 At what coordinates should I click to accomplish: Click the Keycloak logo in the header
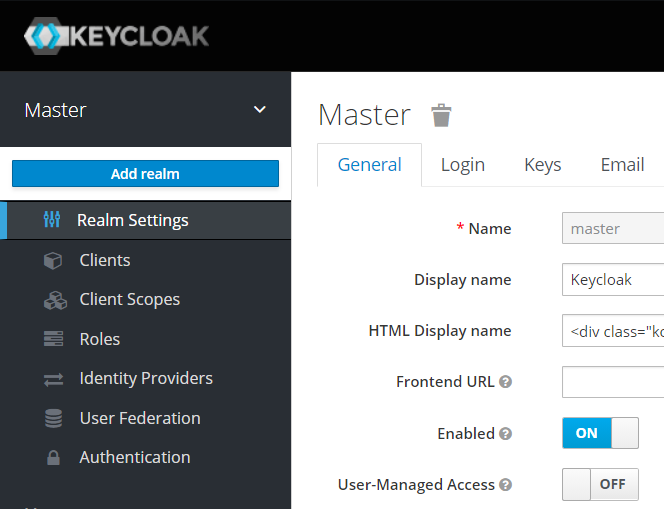(116, 36)
